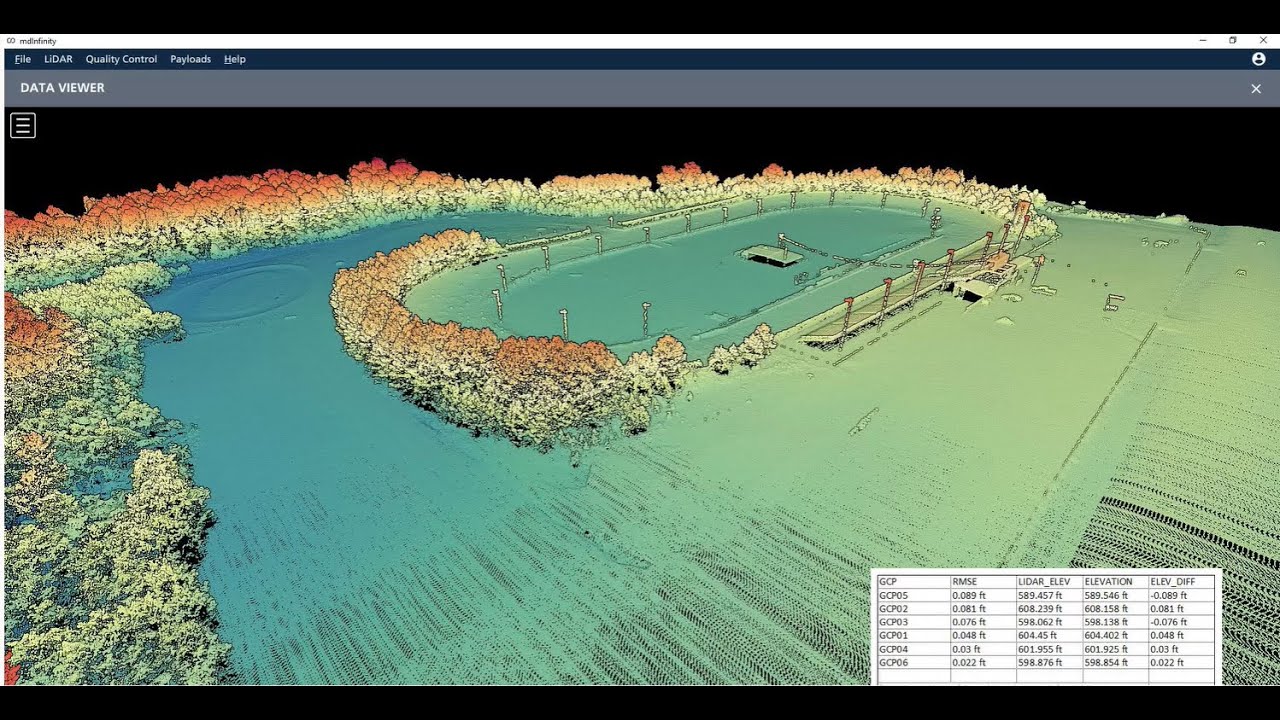Open the Help menu
Viewport: 1280px width, 720px height.
point(235,59)
